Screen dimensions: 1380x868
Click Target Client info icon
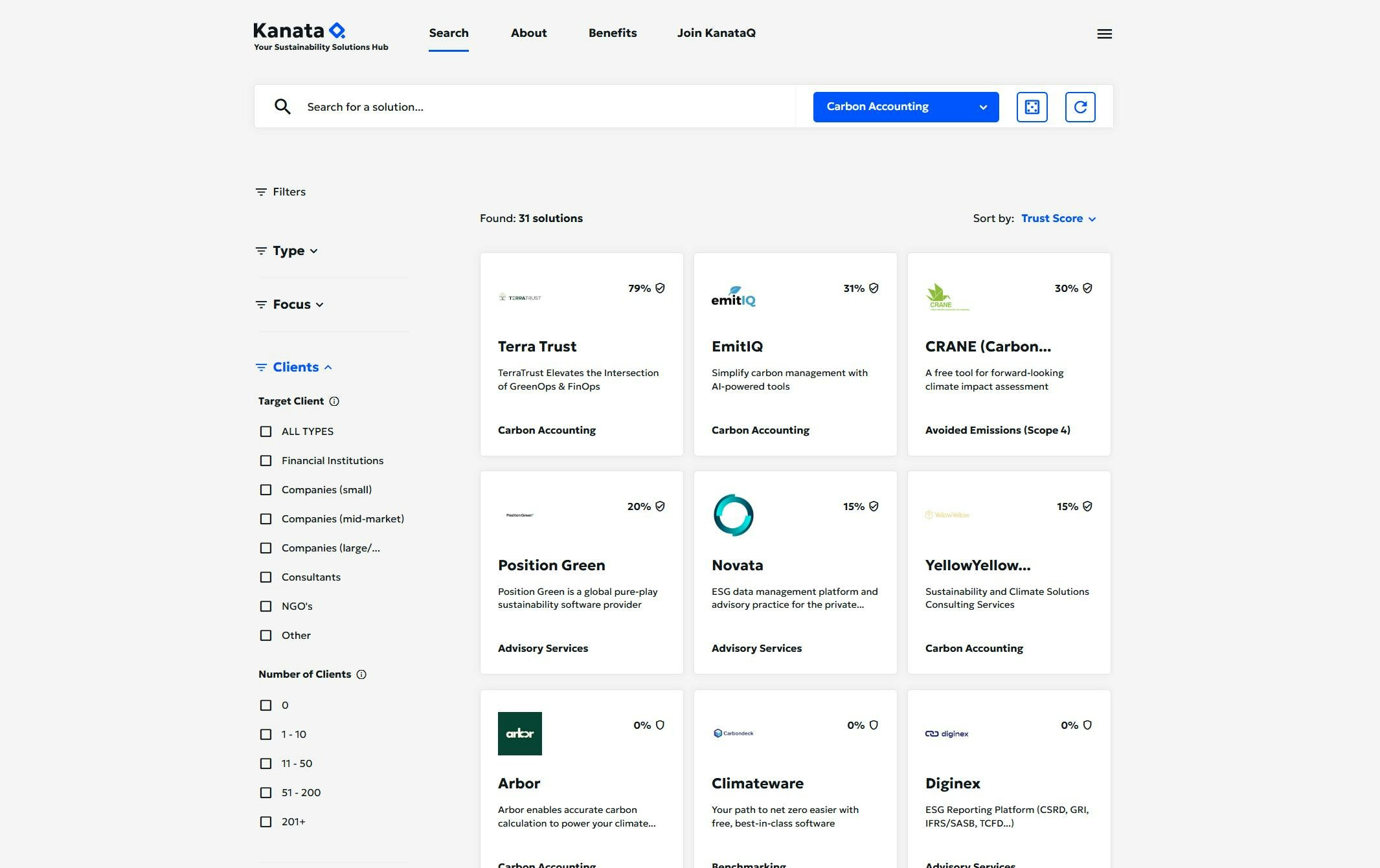(334, 401)
